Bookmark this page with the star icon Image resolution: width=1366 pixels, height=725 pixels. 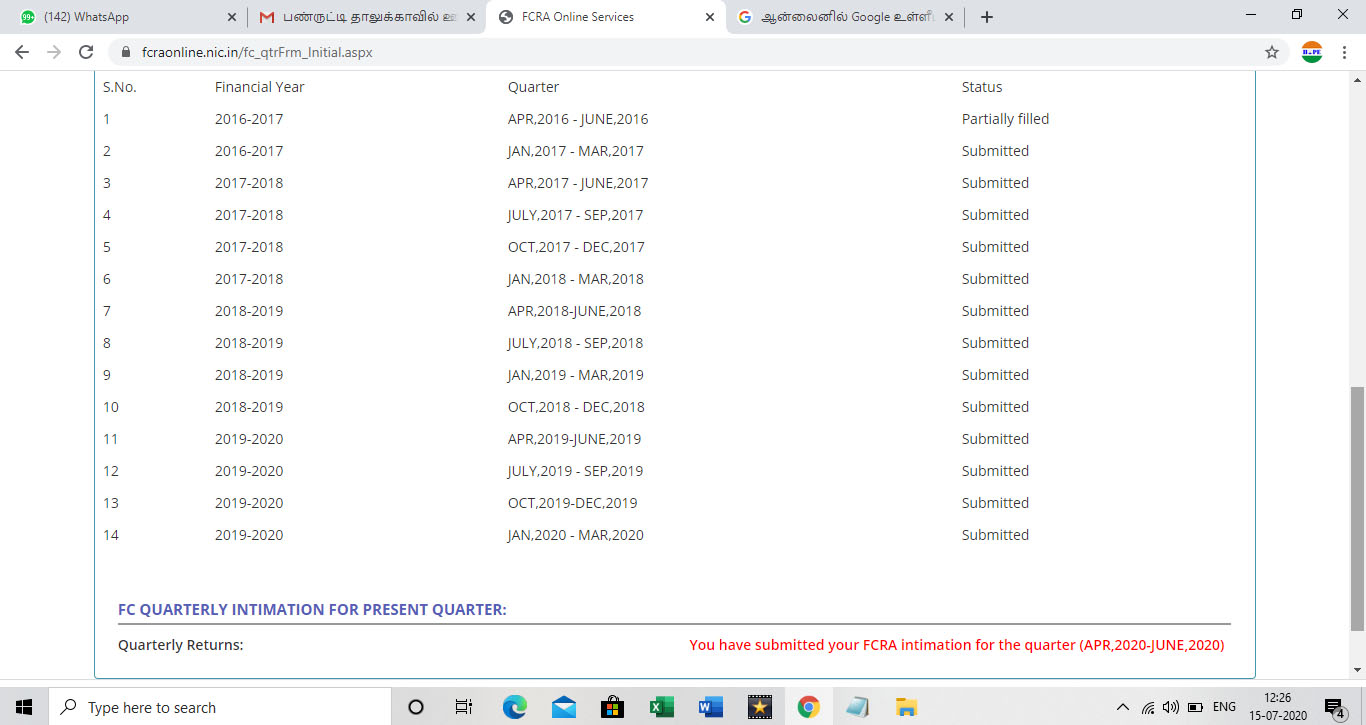[1272, 52]
